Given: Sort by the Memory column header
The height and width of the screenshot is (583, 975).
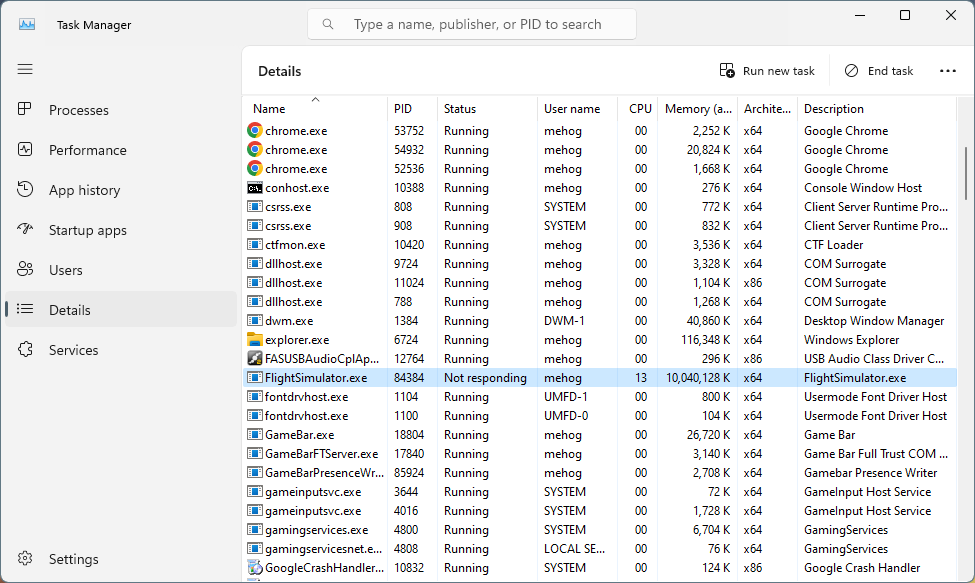Looking at the screenshot, I should pos(697,109).
